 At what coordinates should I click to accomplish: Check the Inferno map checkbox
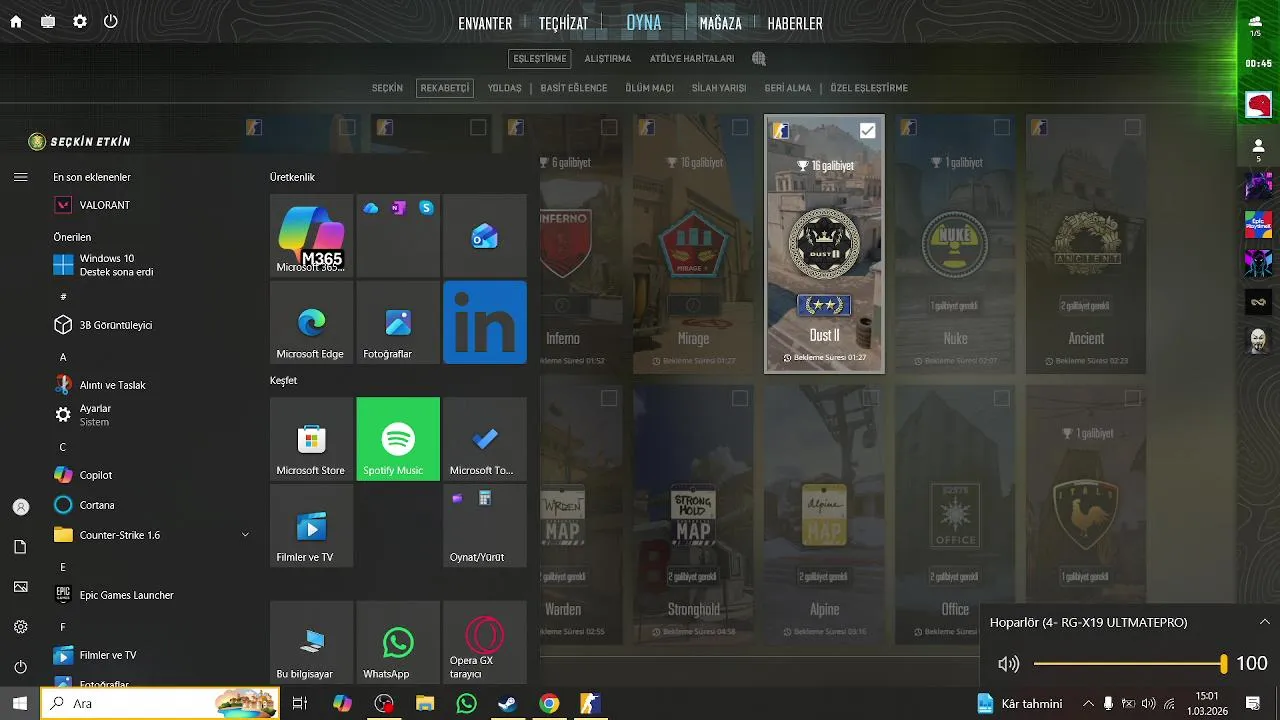point(609,127)
